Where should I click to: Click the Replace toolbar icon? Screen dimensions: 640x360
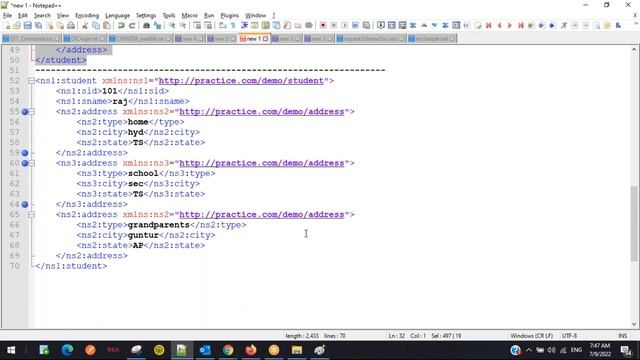click(x=157, y=25)
